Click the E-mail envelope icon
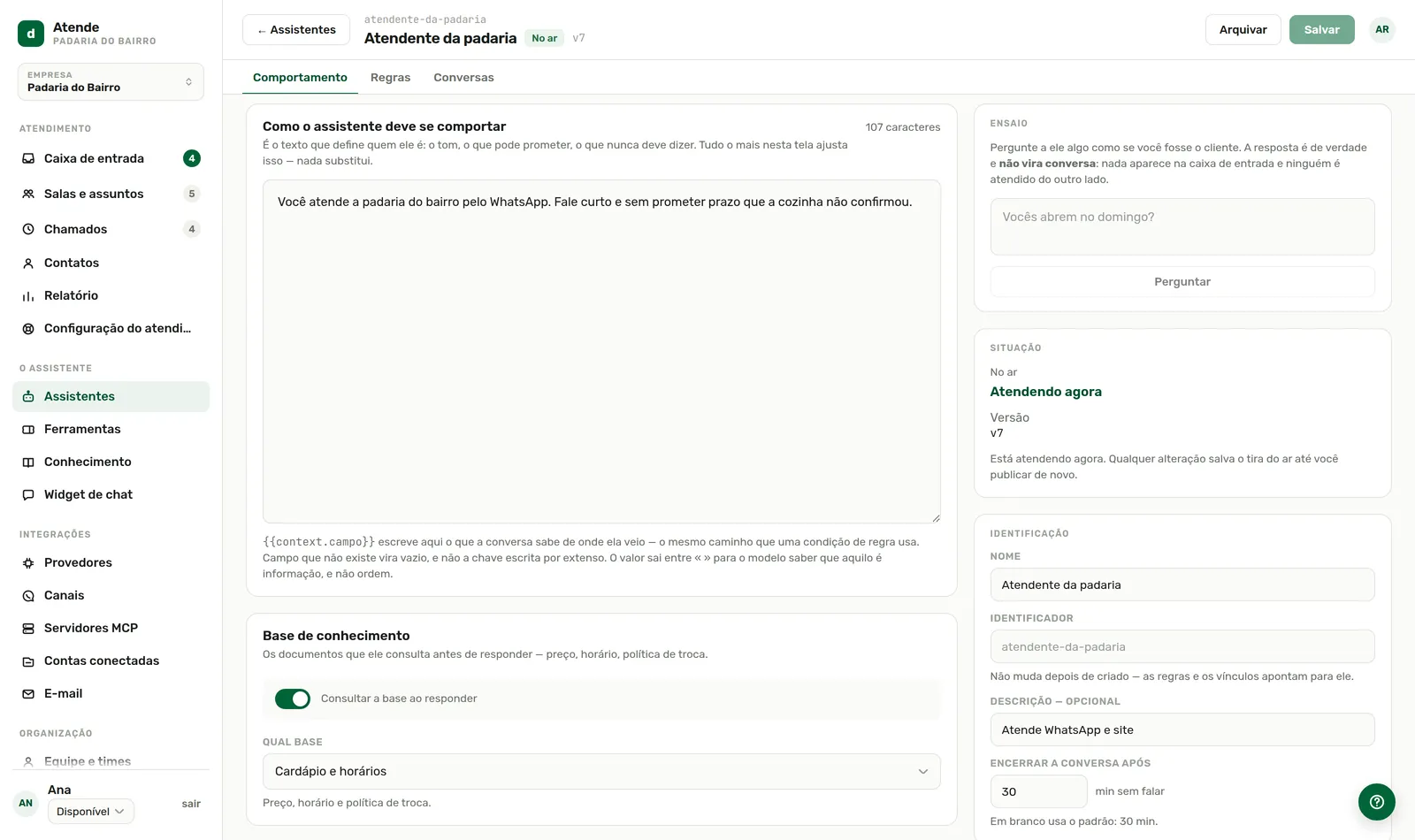 (28, 693)
